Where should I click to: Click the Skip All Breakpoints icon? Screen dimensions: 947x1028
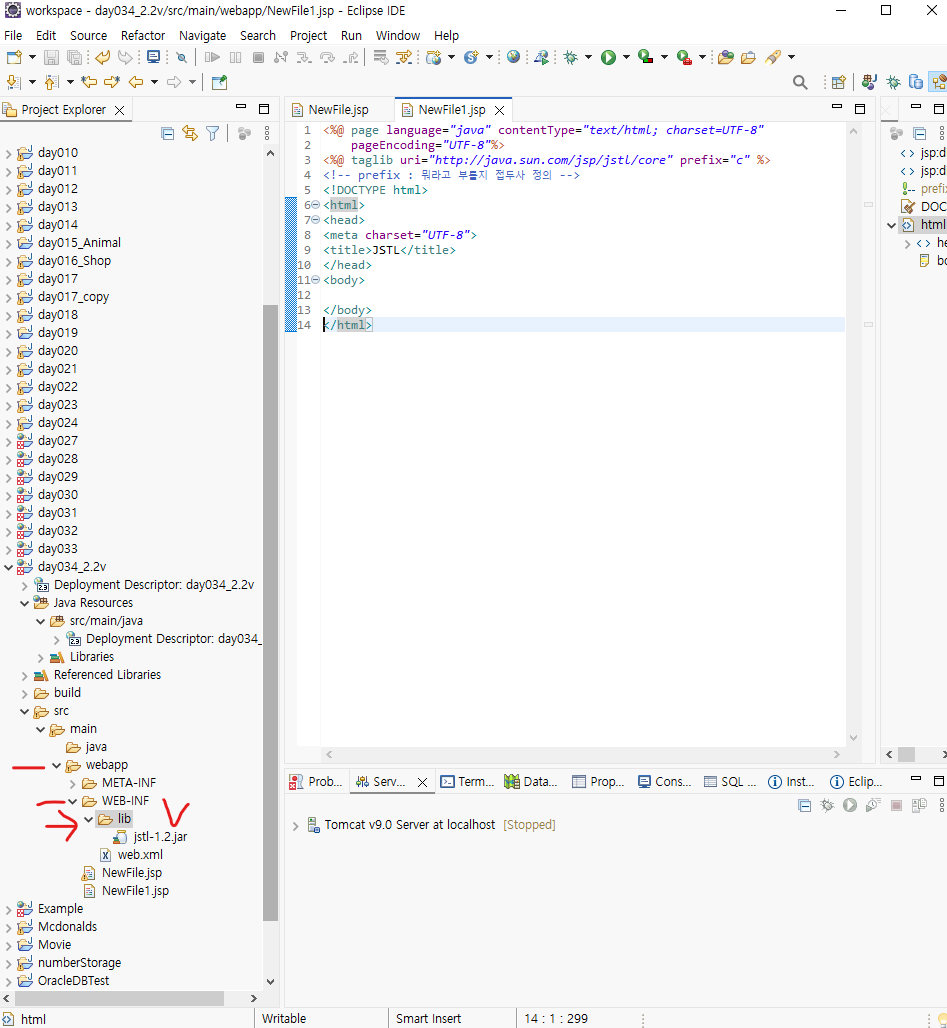[182, 58]
